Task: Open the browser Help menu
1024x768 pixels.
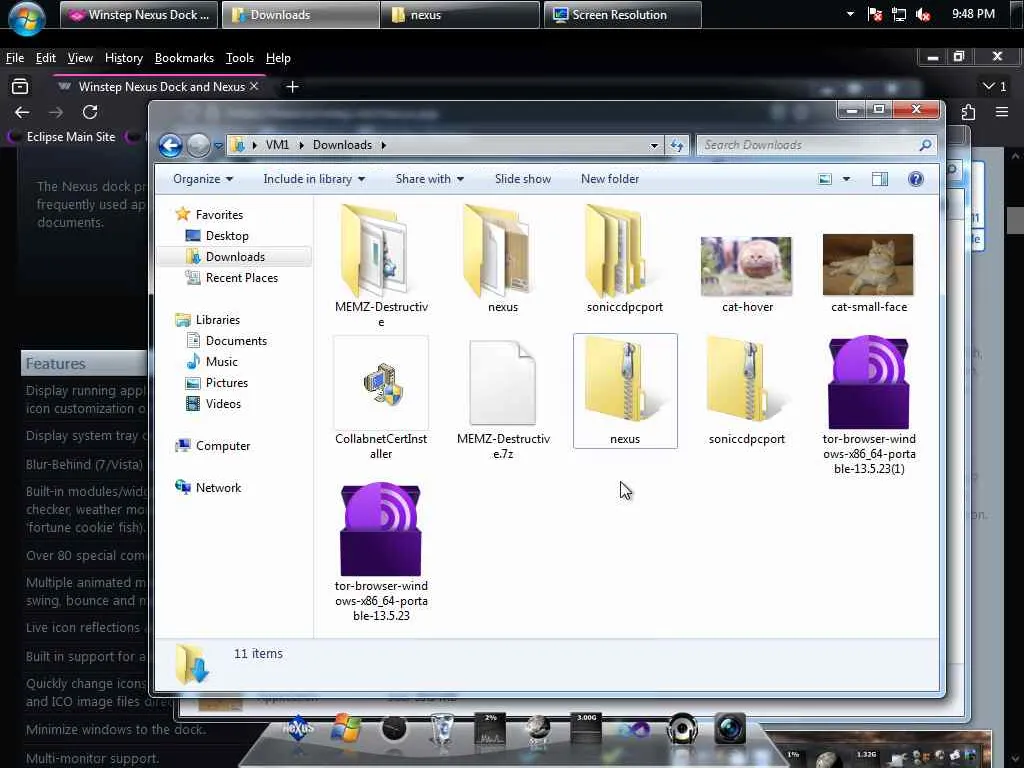Action: pos(278,58)
